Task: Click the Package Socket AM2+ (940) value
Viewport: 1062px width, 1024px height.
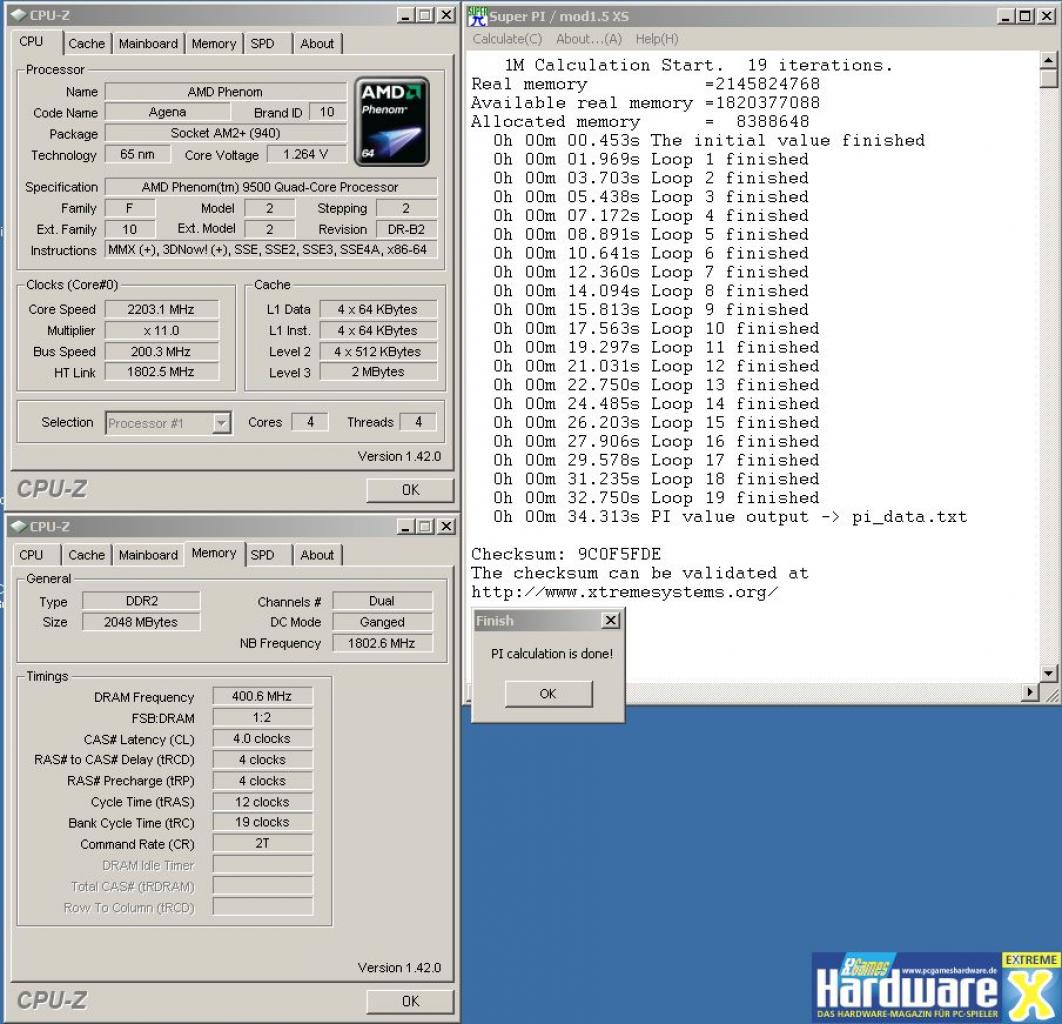Action: (226, 133)
